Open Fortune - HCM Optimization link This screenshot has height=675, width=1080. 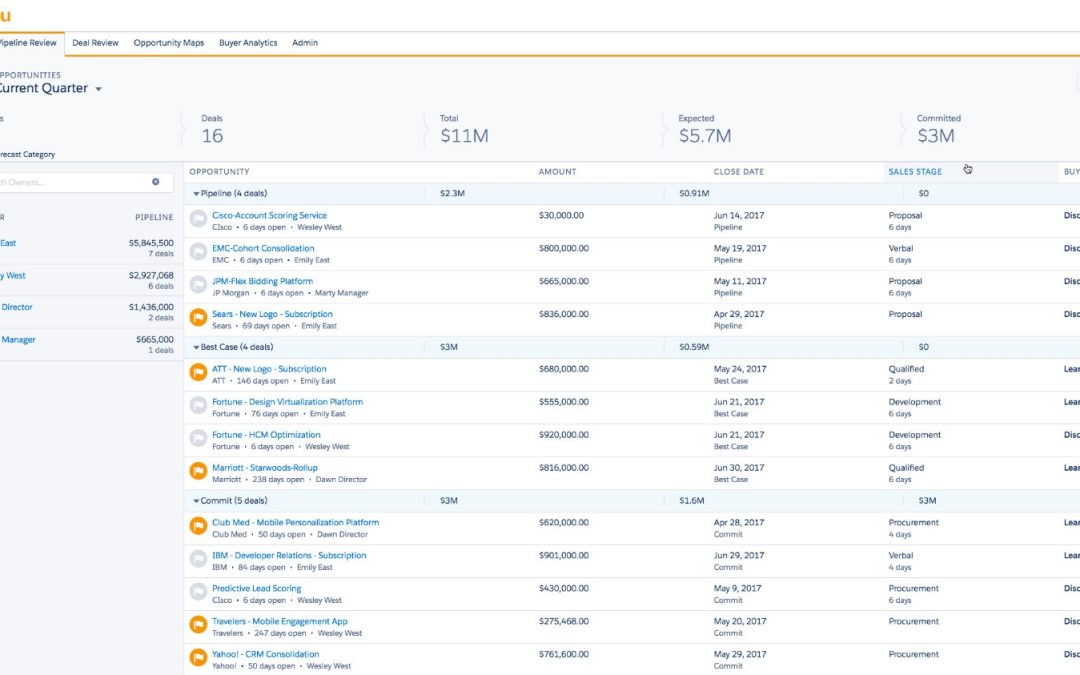point(266,435)
